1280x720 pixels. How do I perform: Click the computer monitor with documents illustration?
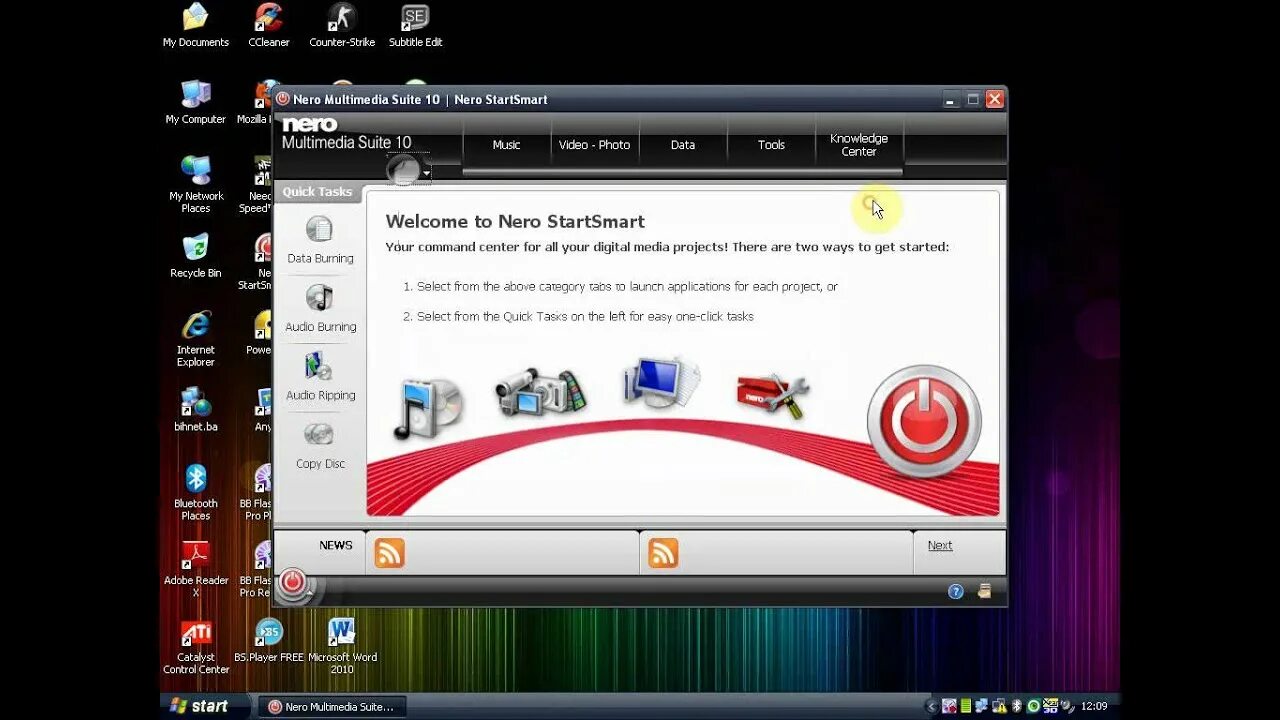click(x=660, y=382)
